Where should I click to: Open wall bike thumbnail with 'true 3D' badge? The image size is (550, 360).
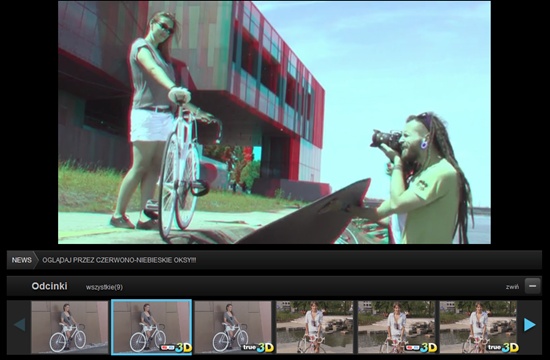(x=233, y=327)
